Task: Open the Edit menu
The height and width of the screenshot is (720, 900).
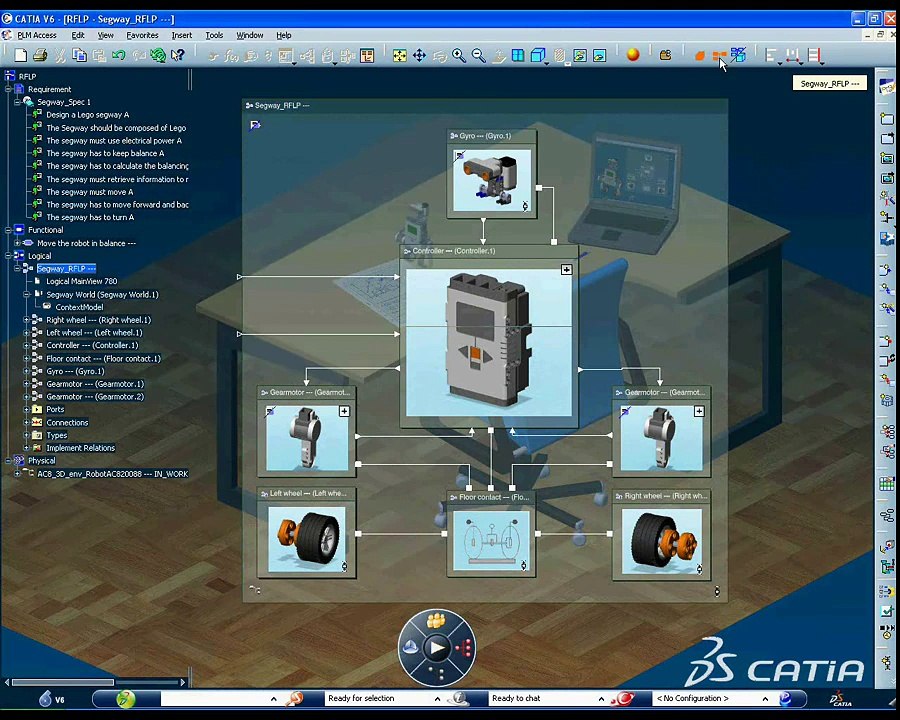Action: tap(77, 35)
